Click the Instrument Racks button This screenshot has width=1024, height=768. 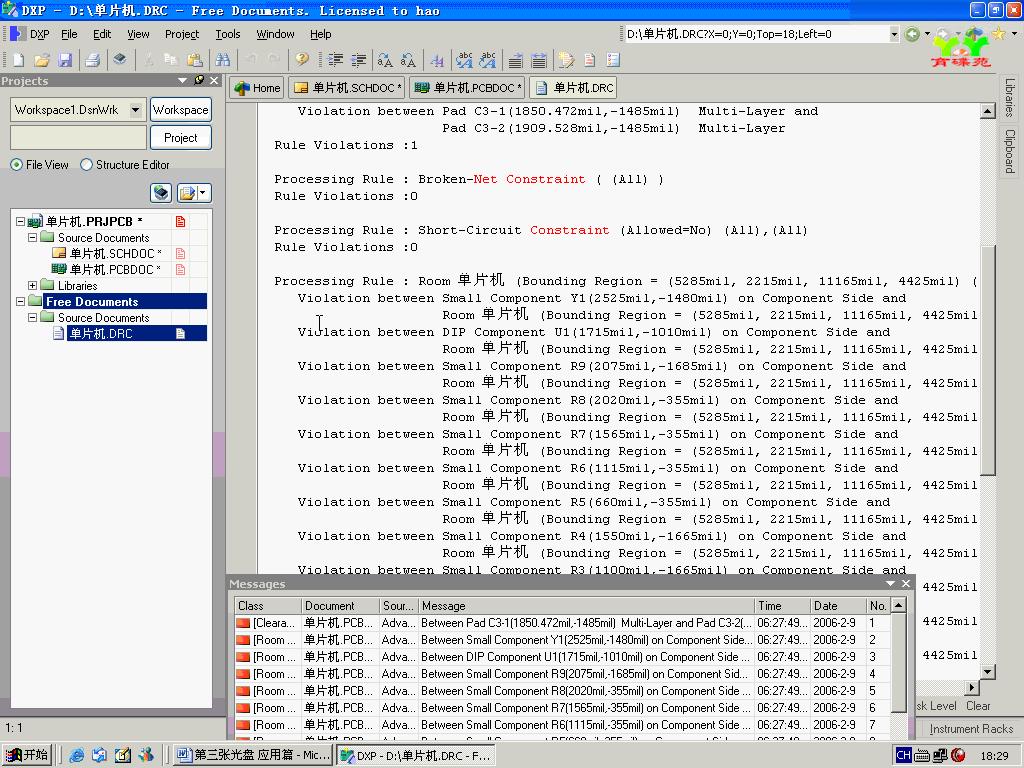tap(971, 729)
